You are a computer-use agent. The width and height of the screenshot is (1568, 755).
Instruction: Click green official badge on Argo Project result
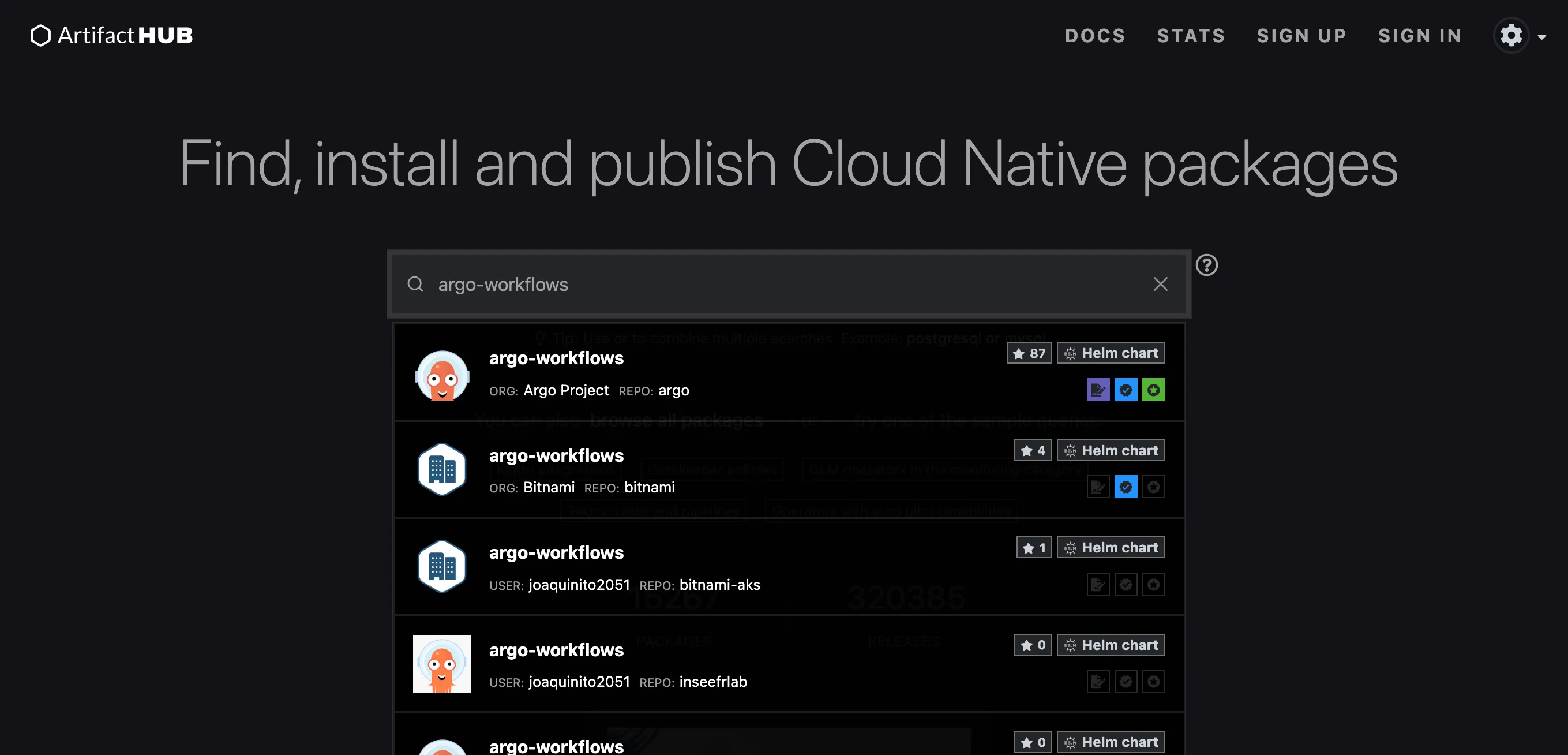coord(1153,390)
